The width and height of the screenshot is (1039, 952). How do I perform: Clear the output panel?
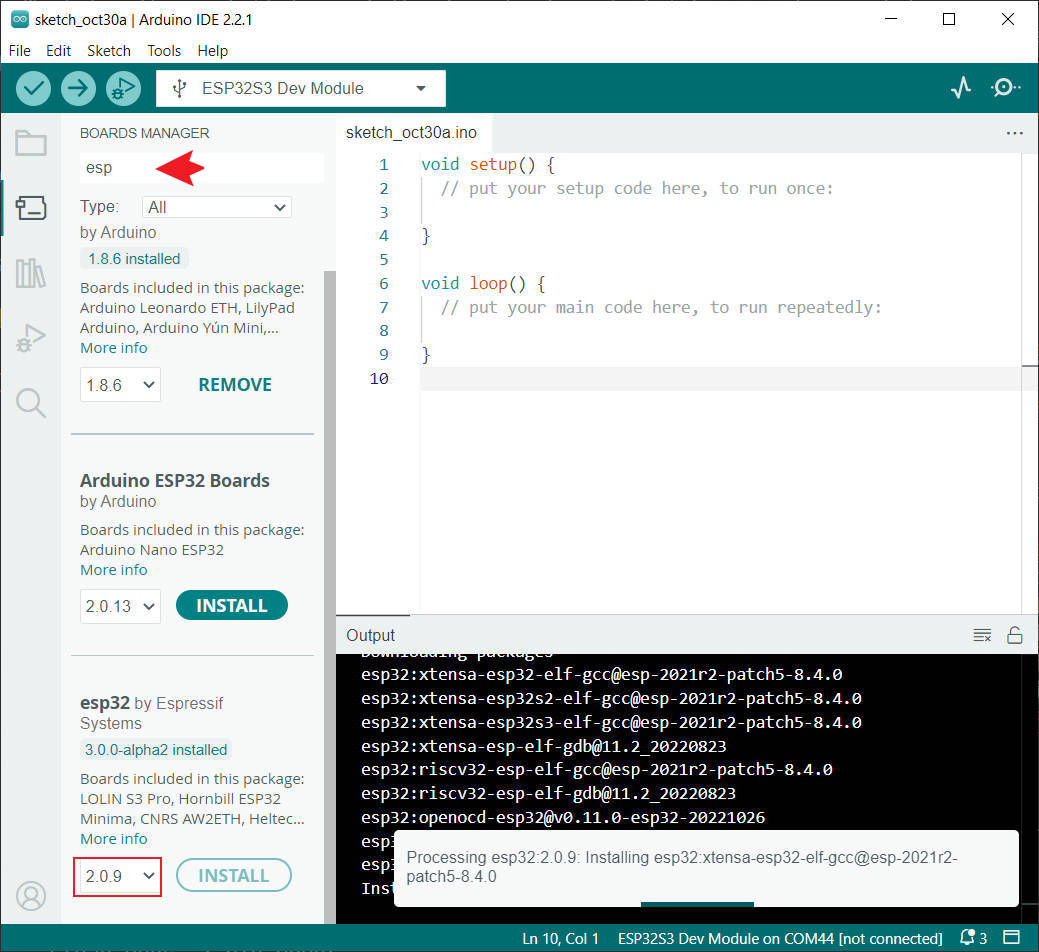(982, 635)
